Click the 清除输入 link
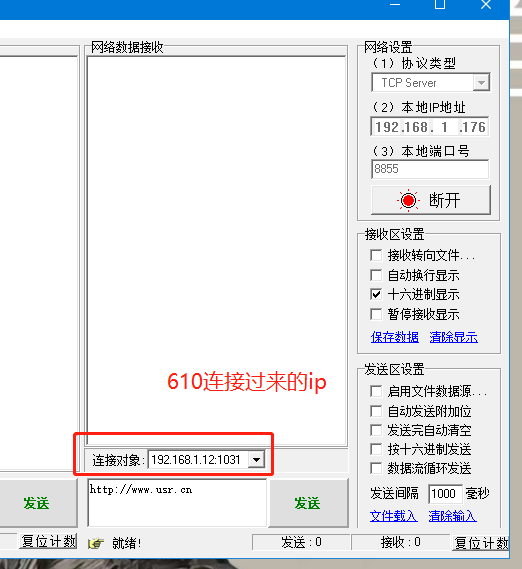This screenshot has height=569, width=522. click(452, 516)
